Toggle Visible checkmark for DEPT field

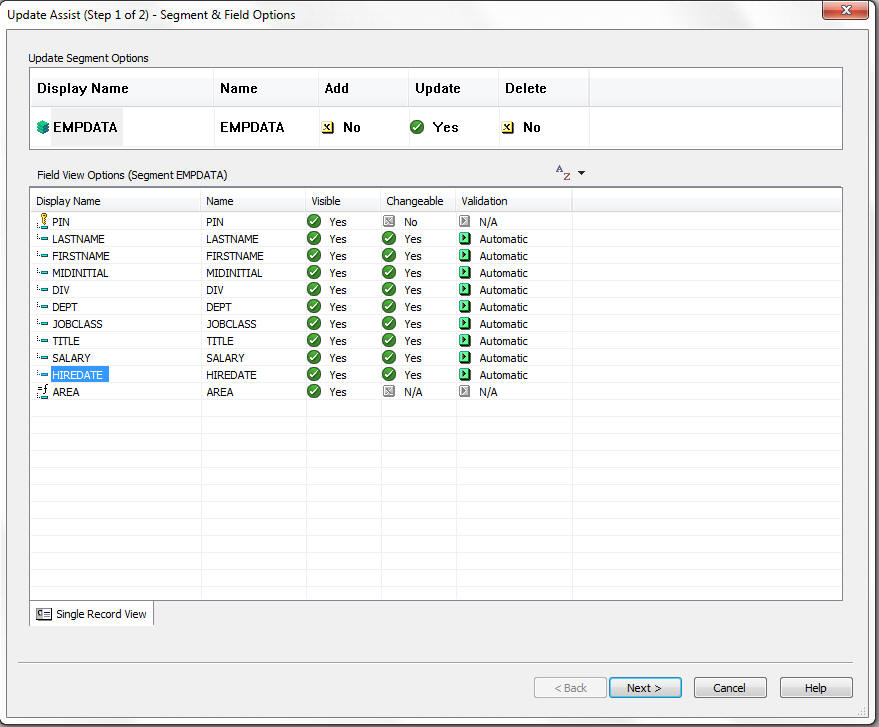coord(314,307)
